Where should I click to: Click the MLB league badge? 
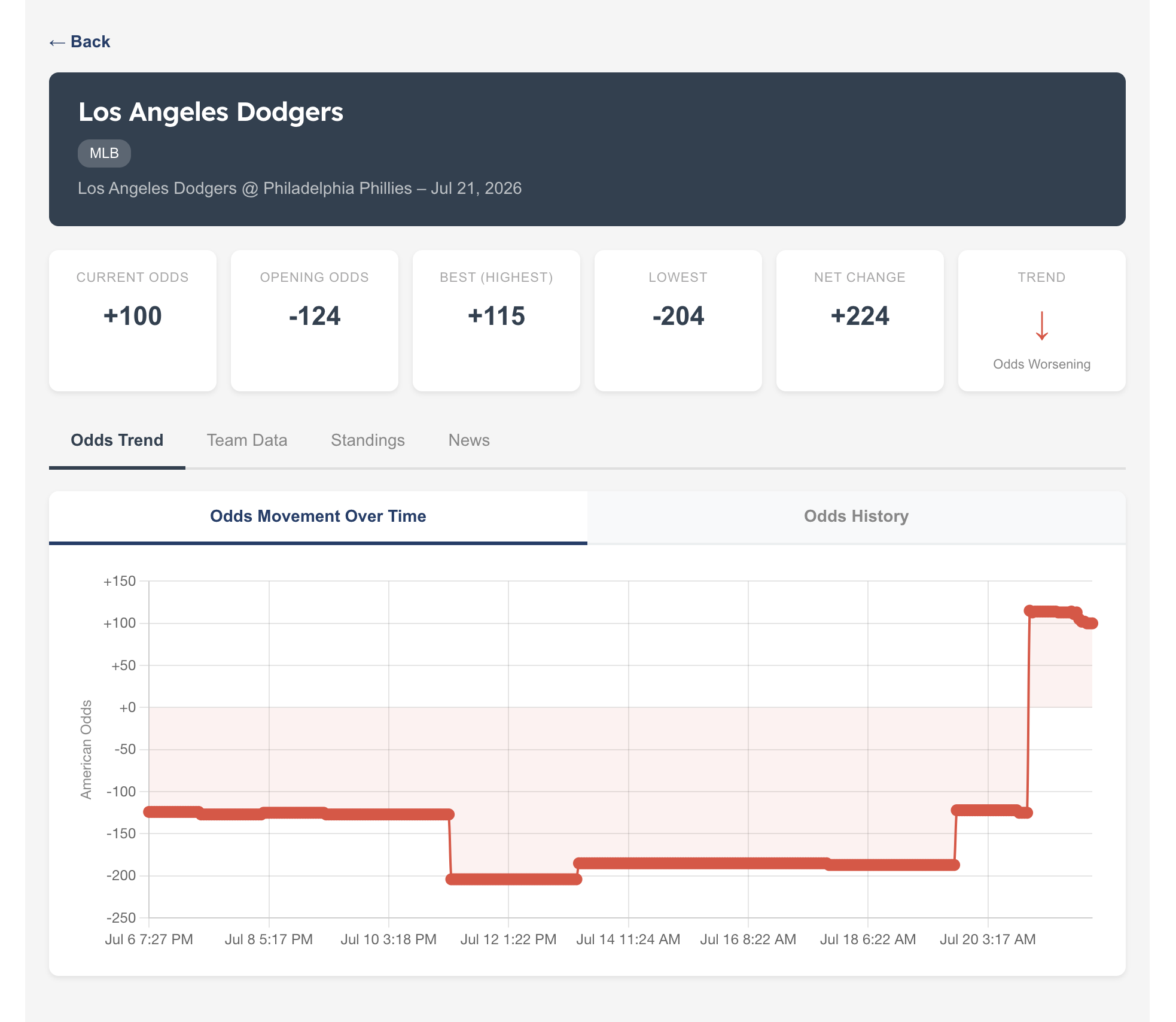[x=104, y=153]
